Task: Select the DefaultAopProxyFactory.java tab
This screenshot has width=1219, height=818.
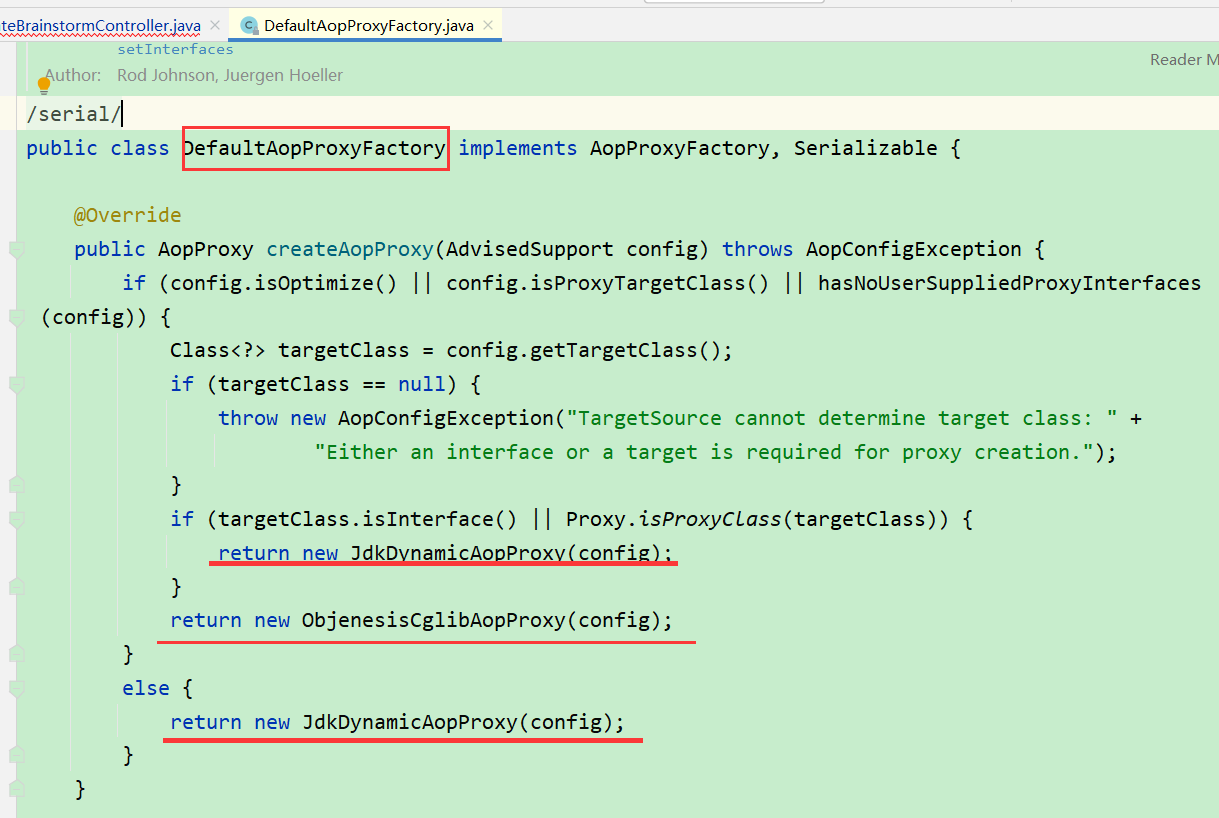Action: click(x=368, y=25)
